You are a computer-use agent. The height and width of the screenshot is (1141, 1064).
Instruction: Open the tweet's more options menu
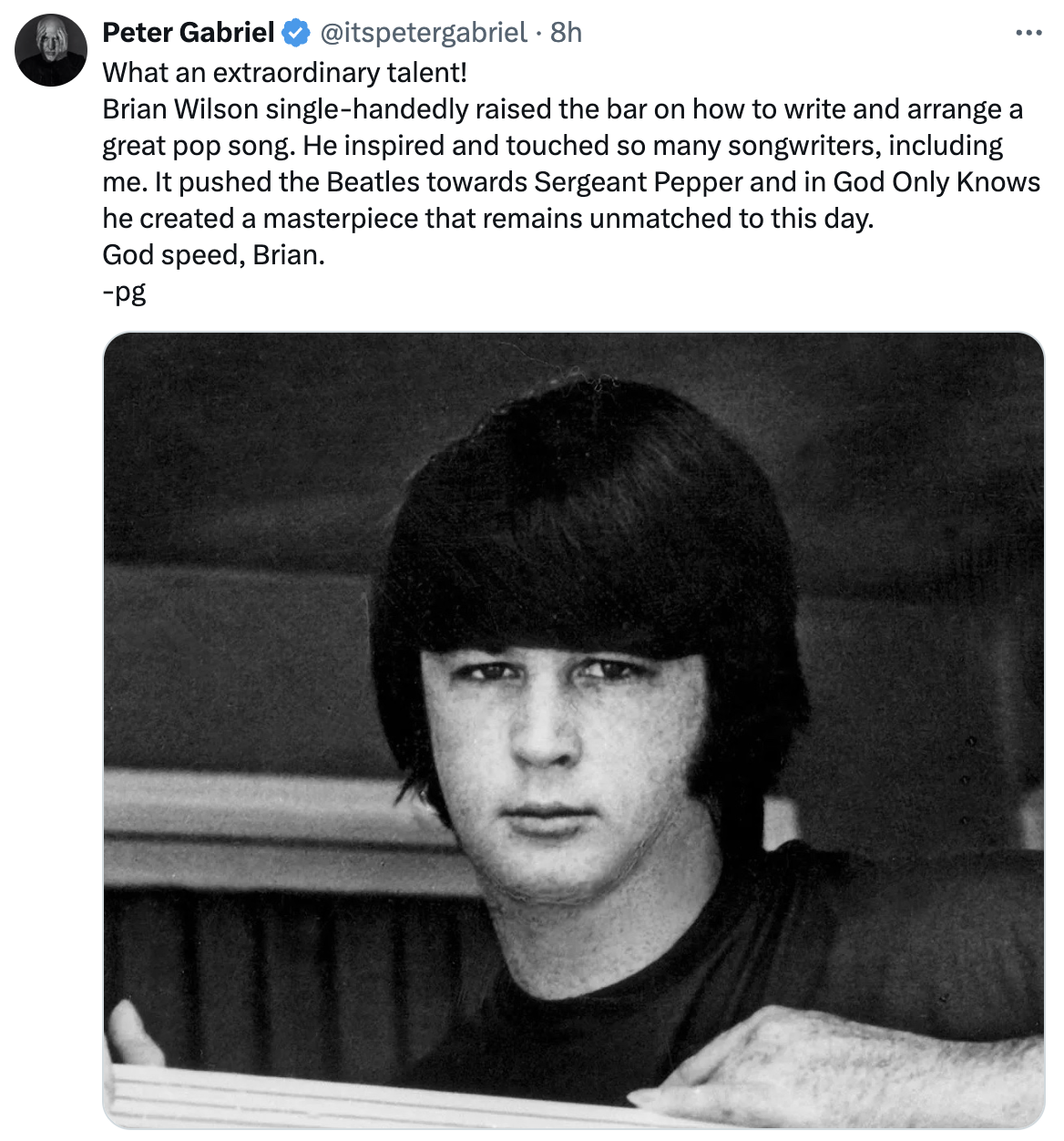click(1028, 34)
